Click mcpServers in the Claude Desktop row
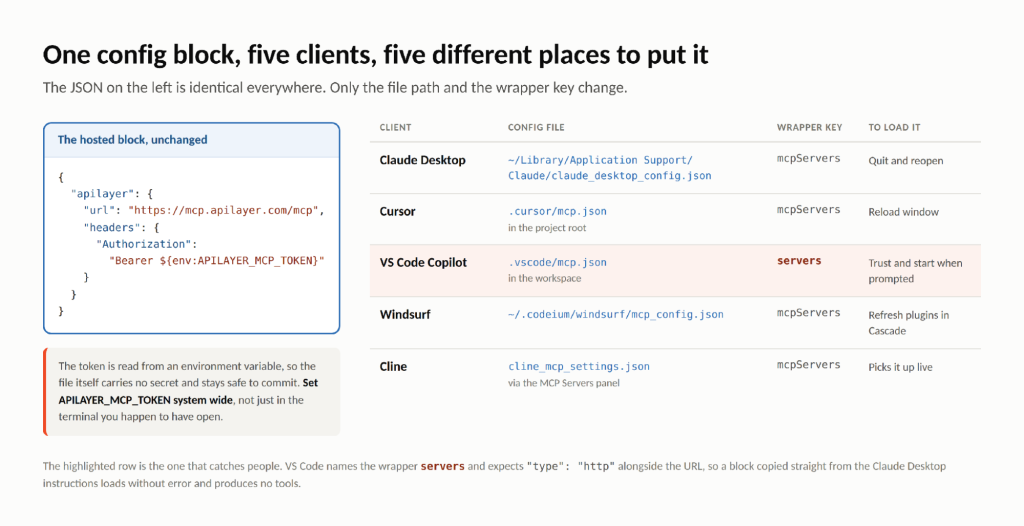Viewport: 1024px width, 526px height. pyautogui.click(x=808, y=158)
